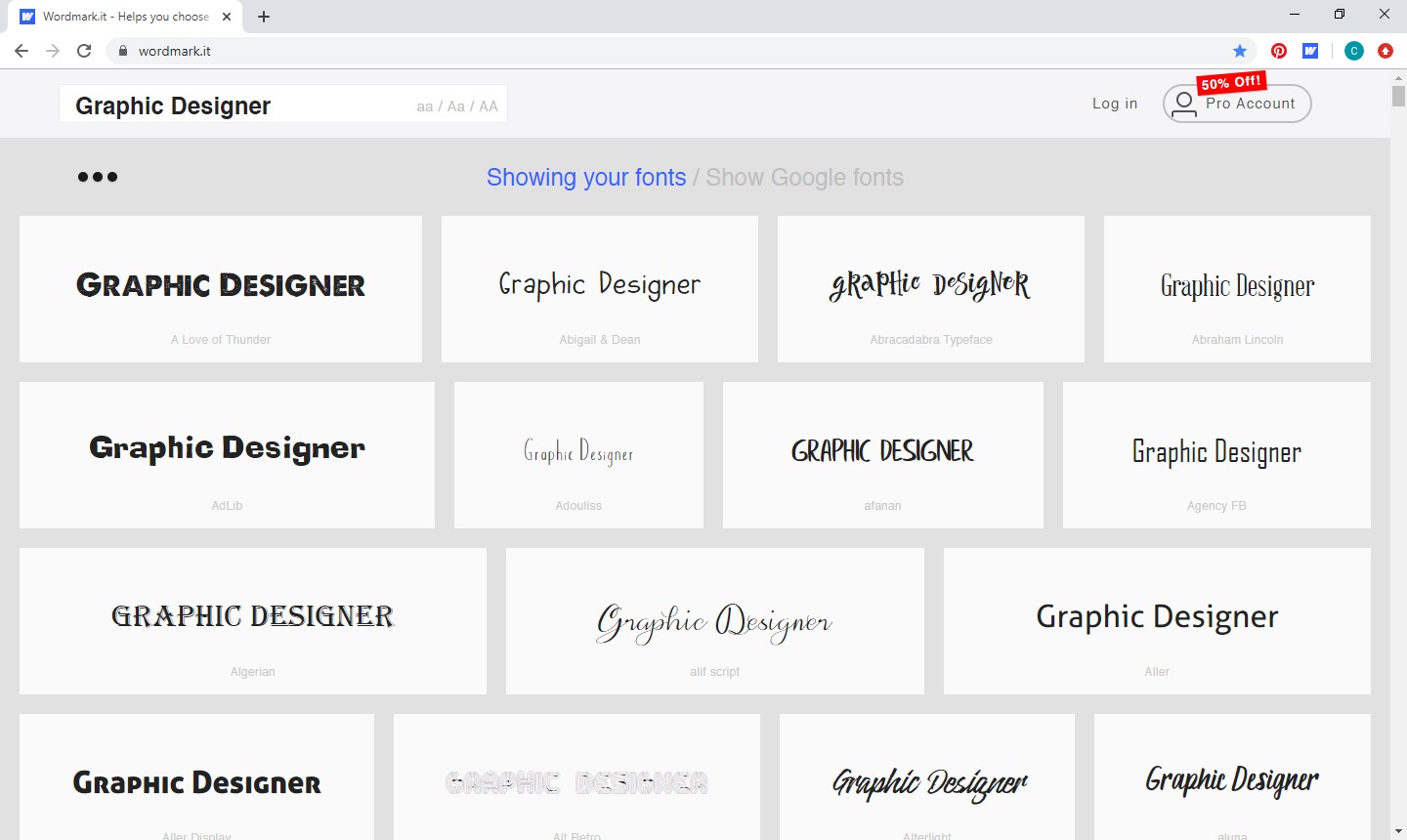Open the Wordmark browser extension icon
This screenshot has height=840, width=1407.
tap(1310, 51)
